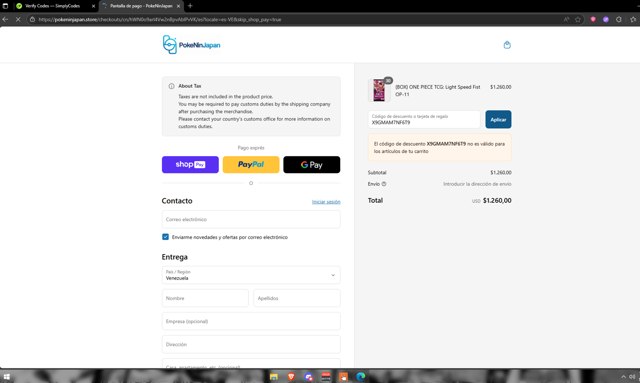Open the pink shield extension icon

coord(593,19)
